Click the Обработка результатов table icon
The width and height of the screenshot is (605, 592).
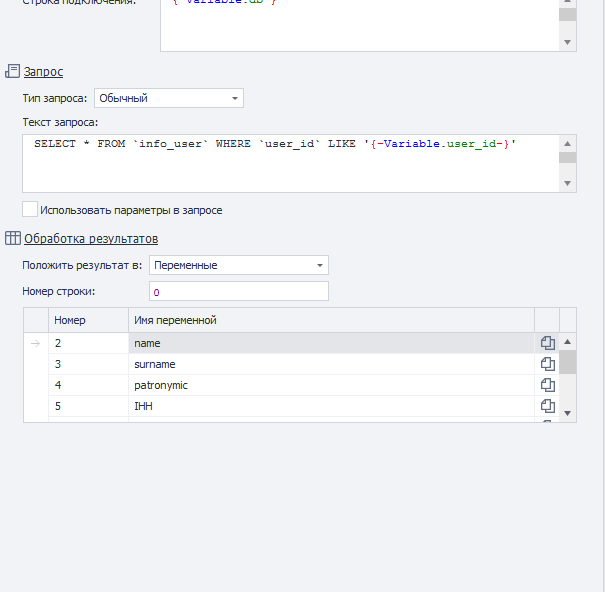pos(13,238)
